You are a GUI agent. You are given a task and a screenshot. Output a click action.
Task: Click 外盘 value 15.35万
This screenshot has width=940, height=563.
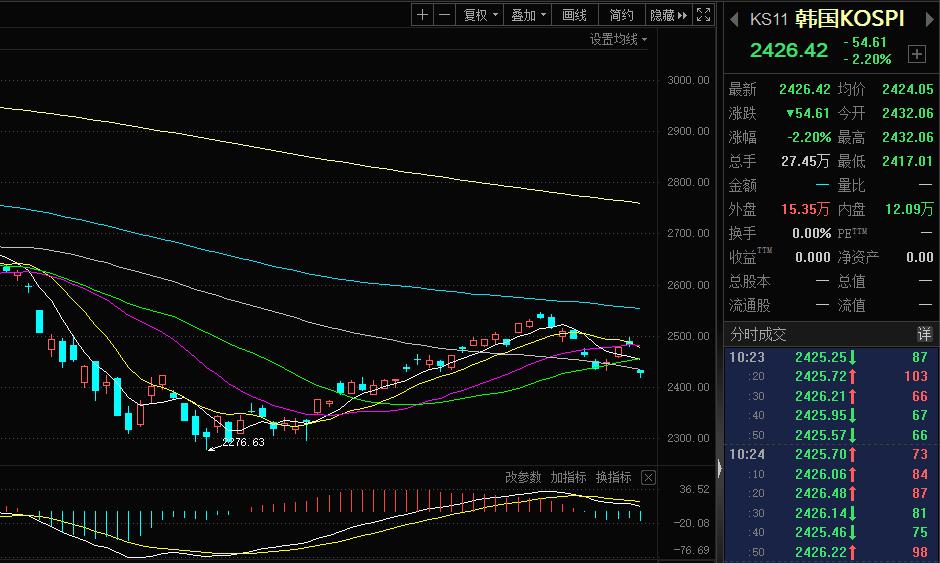point(805,209)
